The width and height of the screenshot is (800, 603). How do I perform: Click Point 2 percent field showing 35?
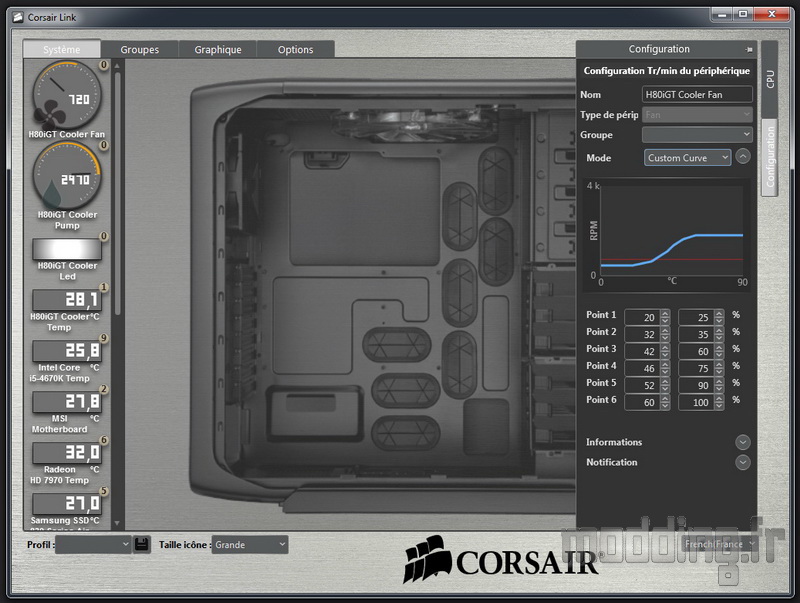696,334
